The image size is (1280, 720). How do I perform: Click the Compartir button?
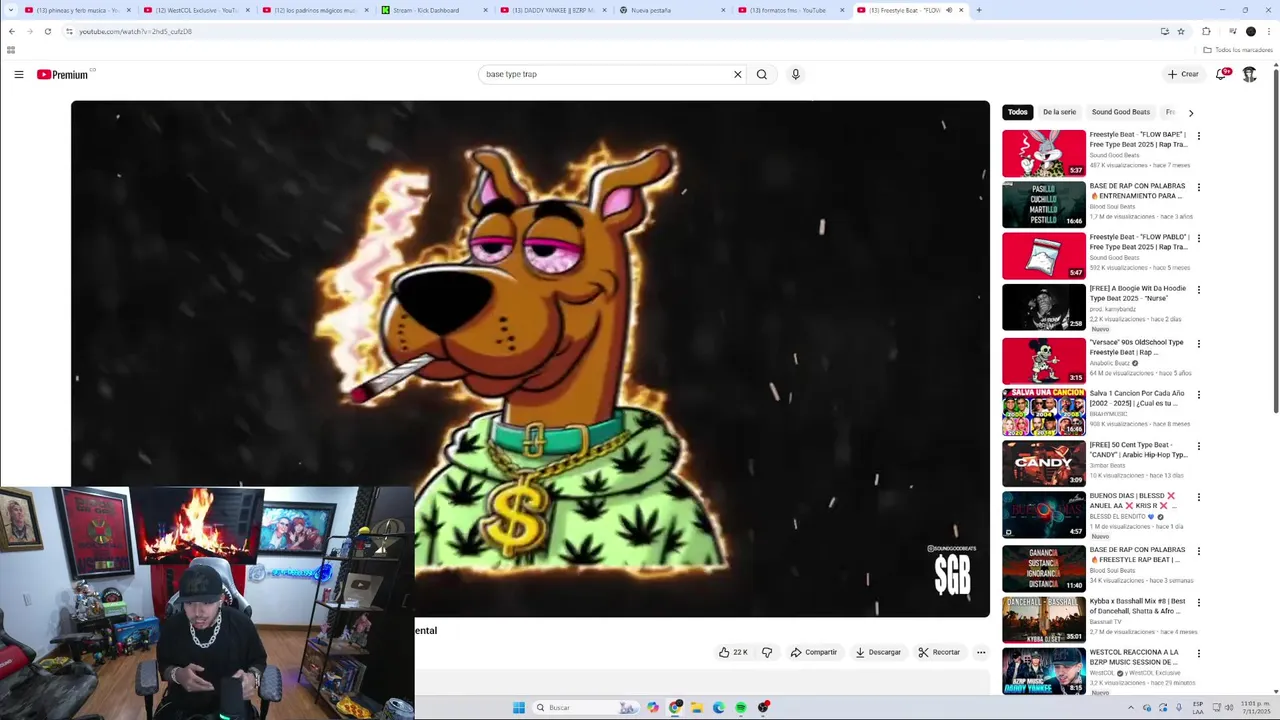click(813, 652)
